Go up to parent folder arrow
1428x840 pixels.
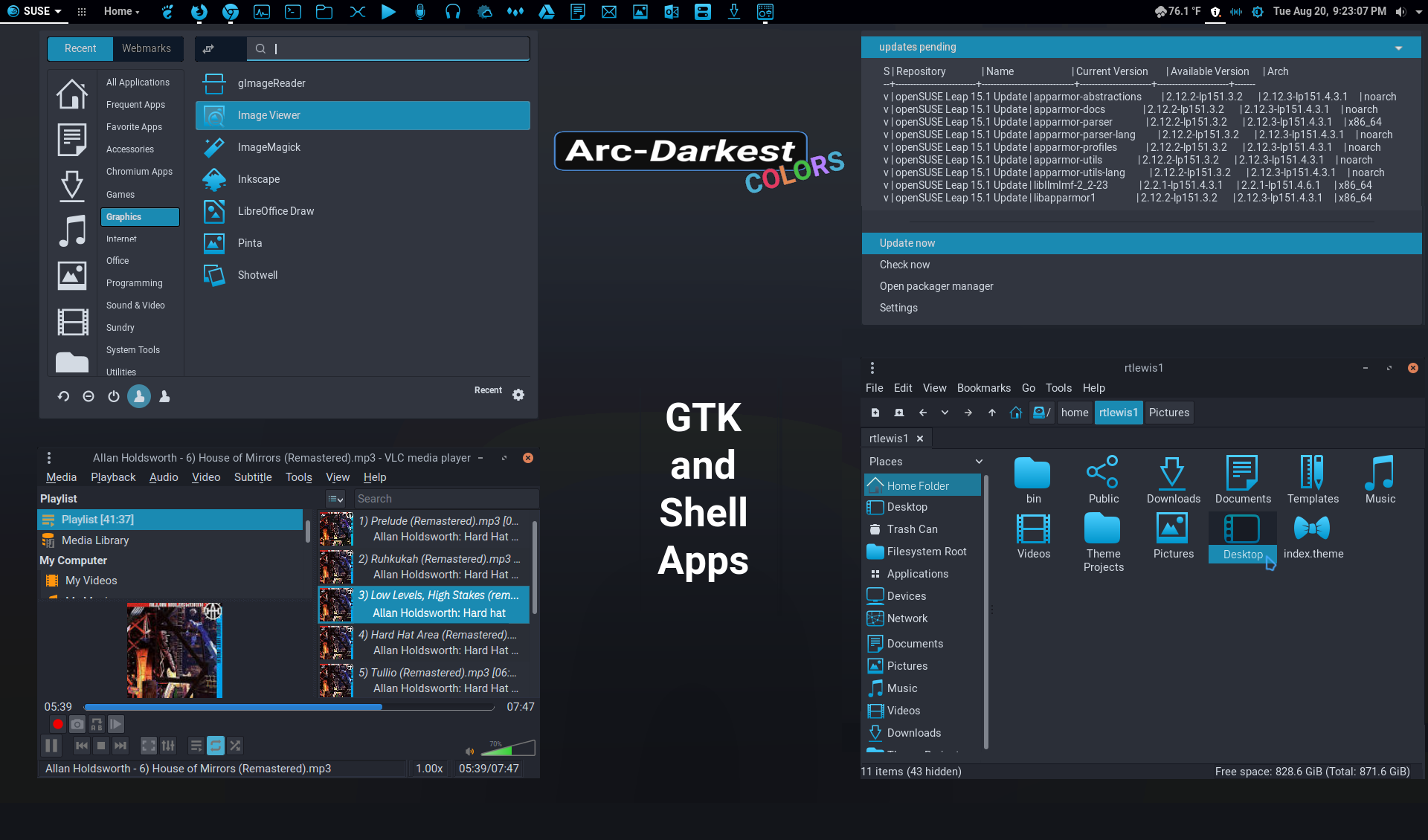coord(992,413)
